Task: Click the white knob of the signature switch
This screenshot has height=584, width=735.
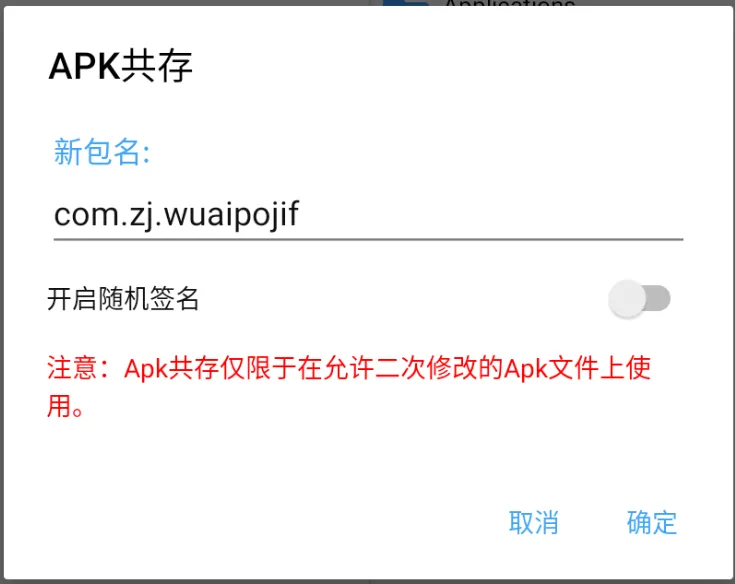Action: tap(627, 299)
